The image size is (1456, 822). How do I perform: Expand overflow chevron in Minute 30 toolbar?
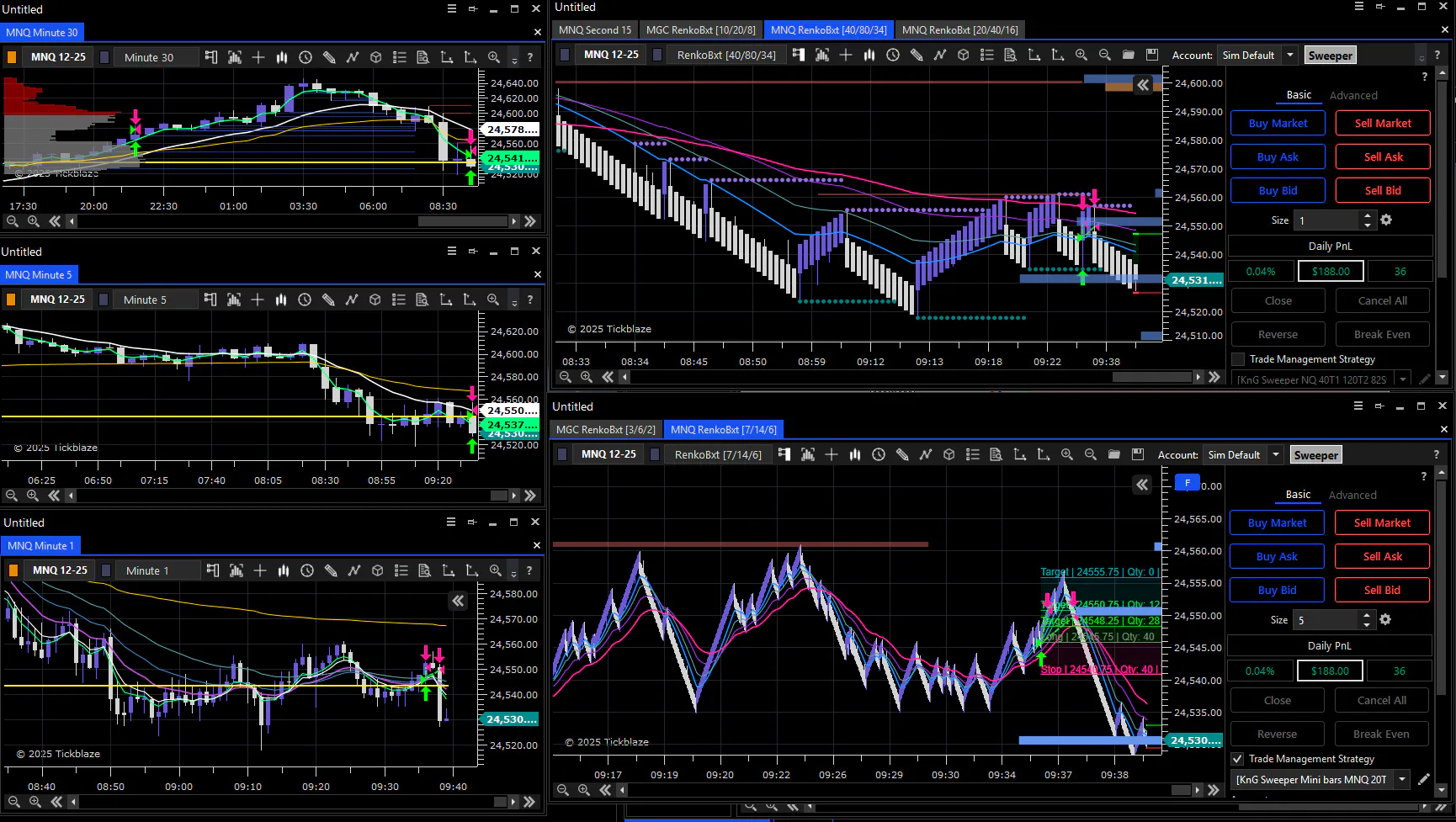click(514, 60)
